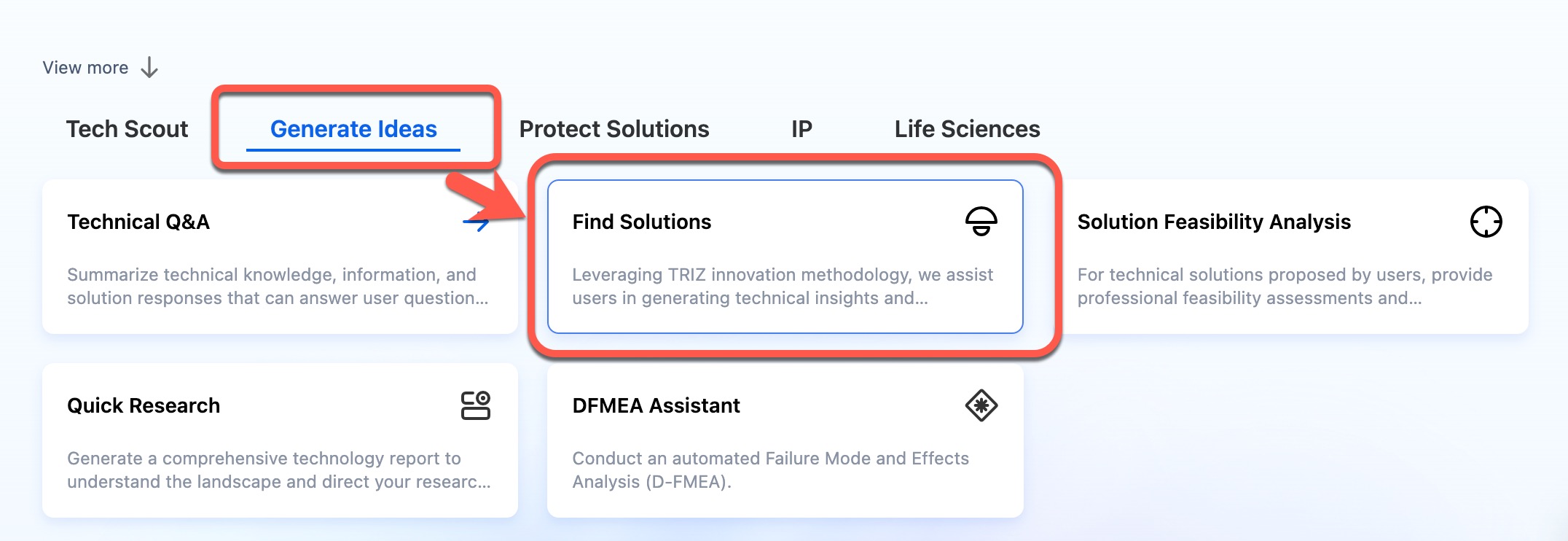Open Solution Feasibility Analysis card title

1214,222
